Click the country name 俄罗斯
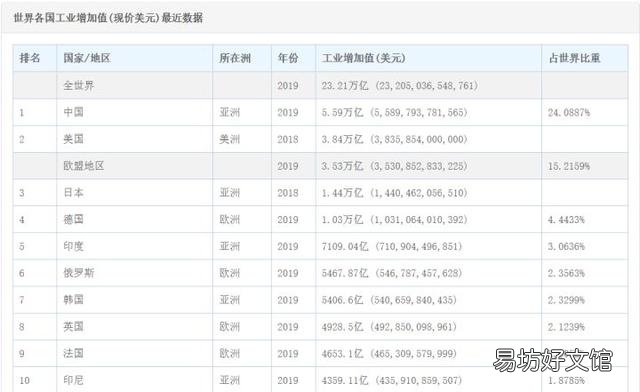The height and width of the screenshot is (392, 640). tap(79, 273)
